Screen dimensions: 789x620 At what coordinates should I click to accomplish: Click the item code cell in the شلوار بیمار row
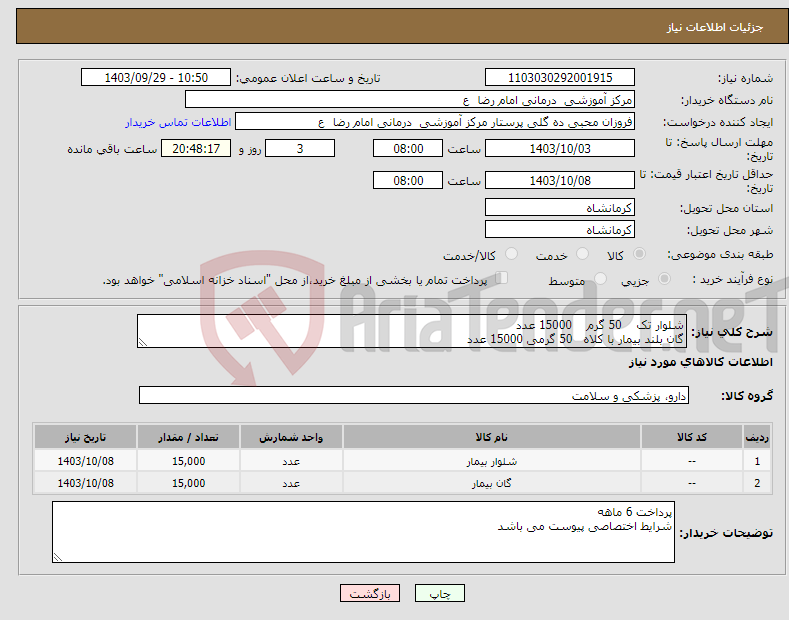[x=691, y=461]
